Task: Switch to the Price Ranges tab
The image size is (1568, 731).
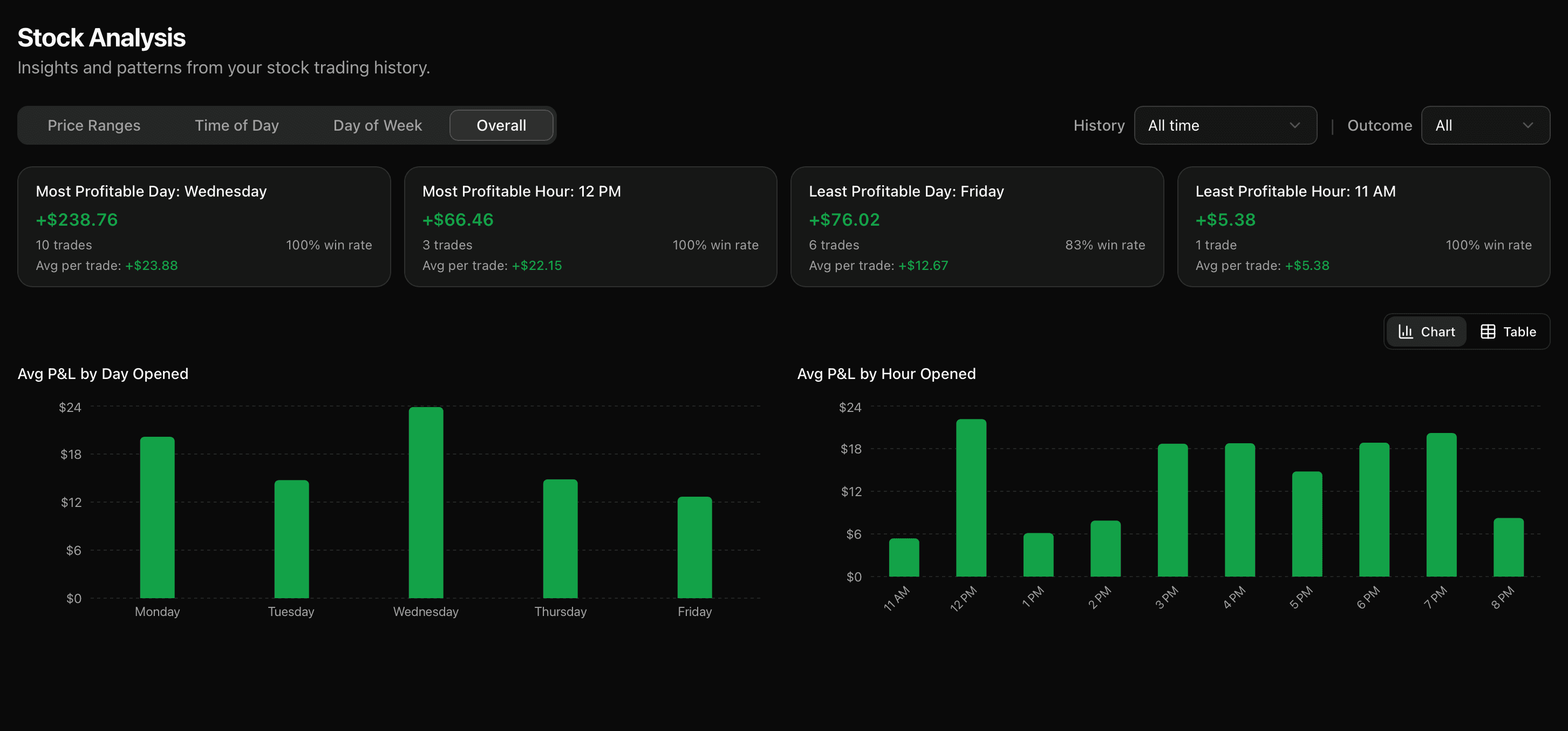Action: (94, 125)
